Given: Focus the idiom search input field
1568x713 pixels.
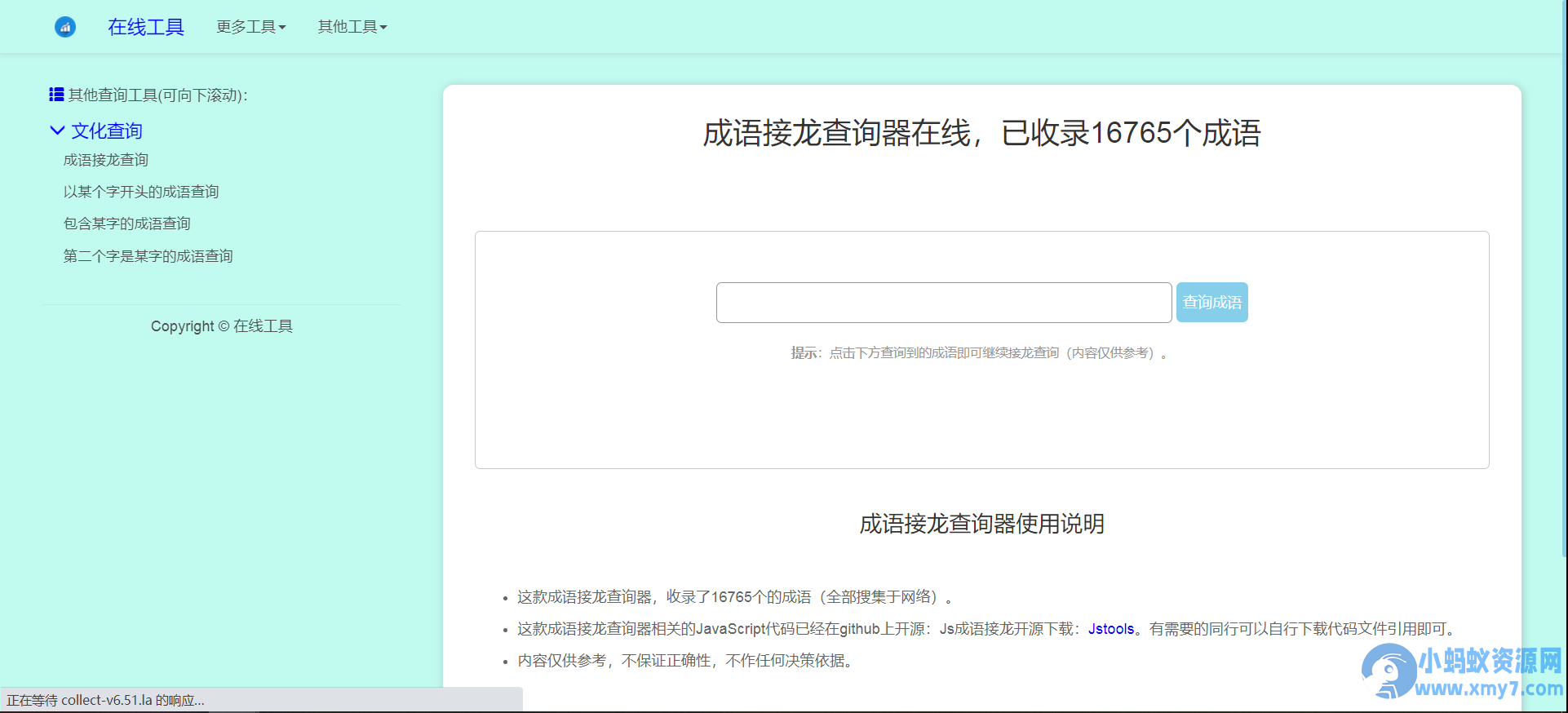Looking at the screenshot, I should 944,303.
